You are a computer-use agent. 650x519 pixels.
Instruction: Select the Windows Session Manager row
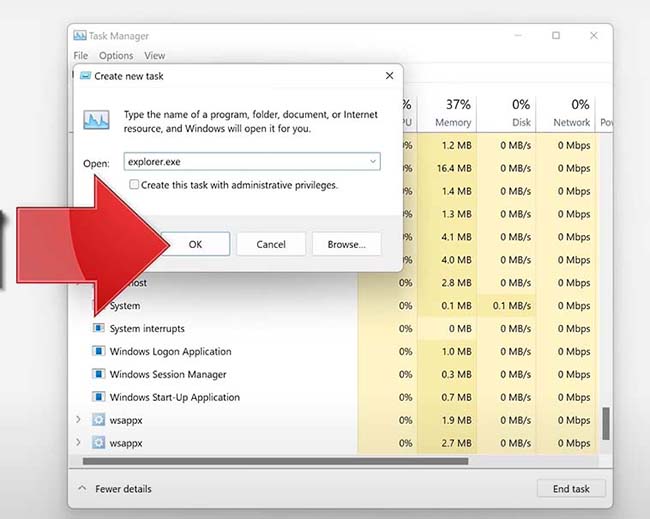click(x=334, y=374)
